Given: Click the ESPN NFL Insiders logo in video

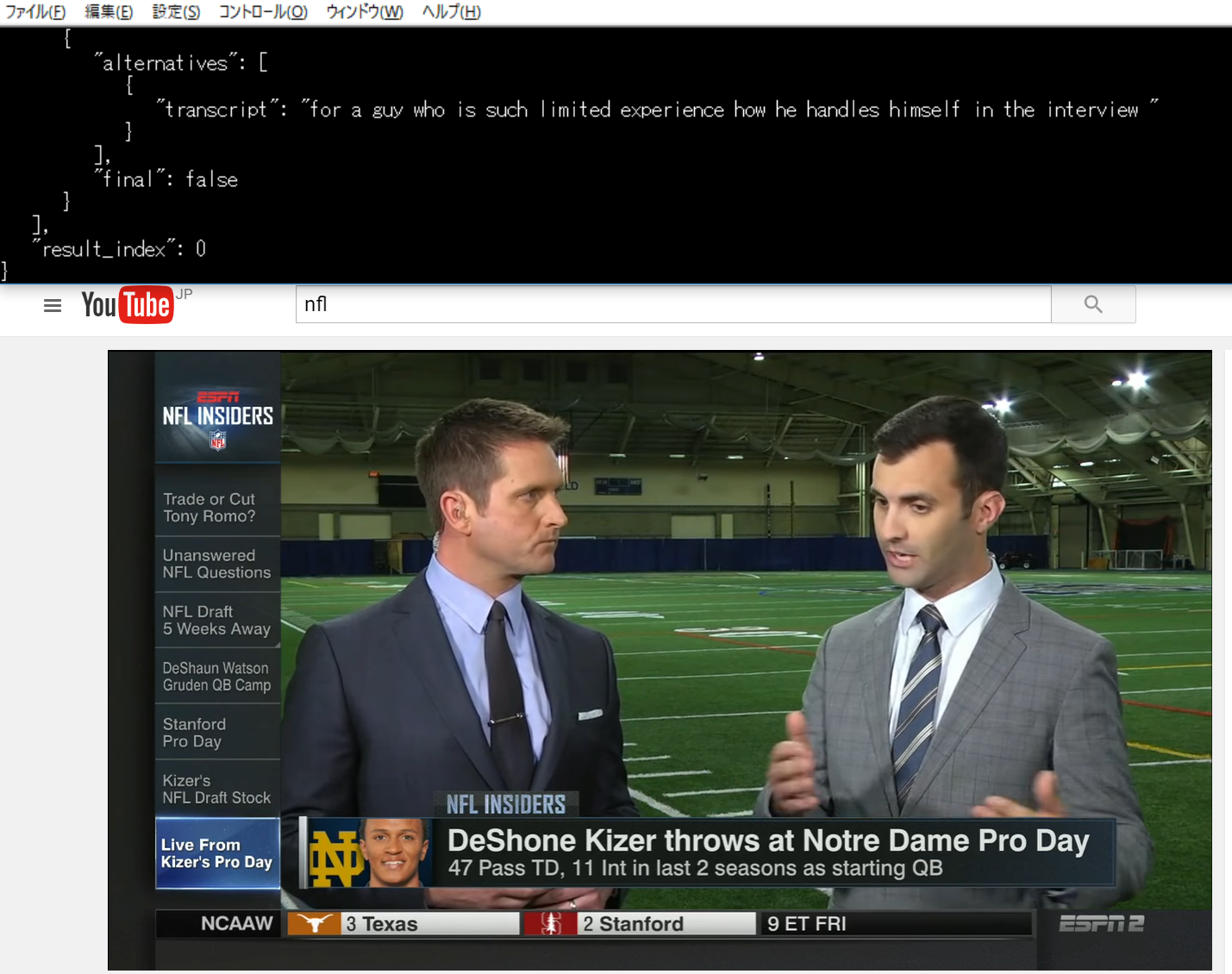Looking at the screenshot, I should coord(218,419).
